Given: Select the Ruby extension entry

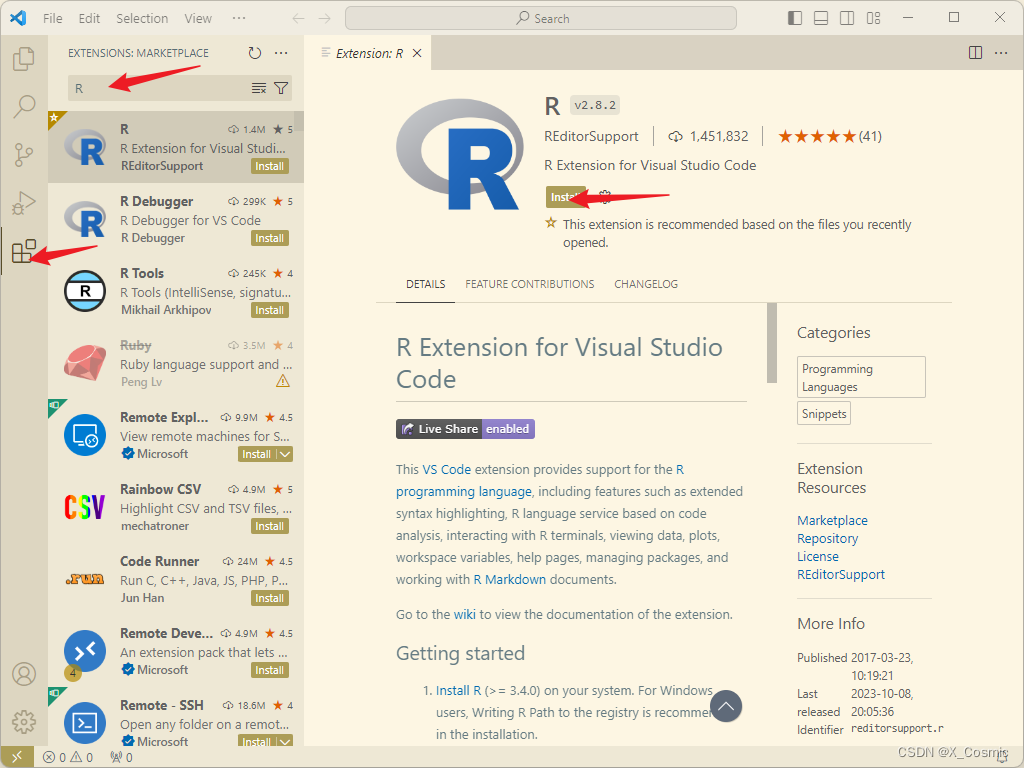Looking at the screenshot, I should [176, 364].
